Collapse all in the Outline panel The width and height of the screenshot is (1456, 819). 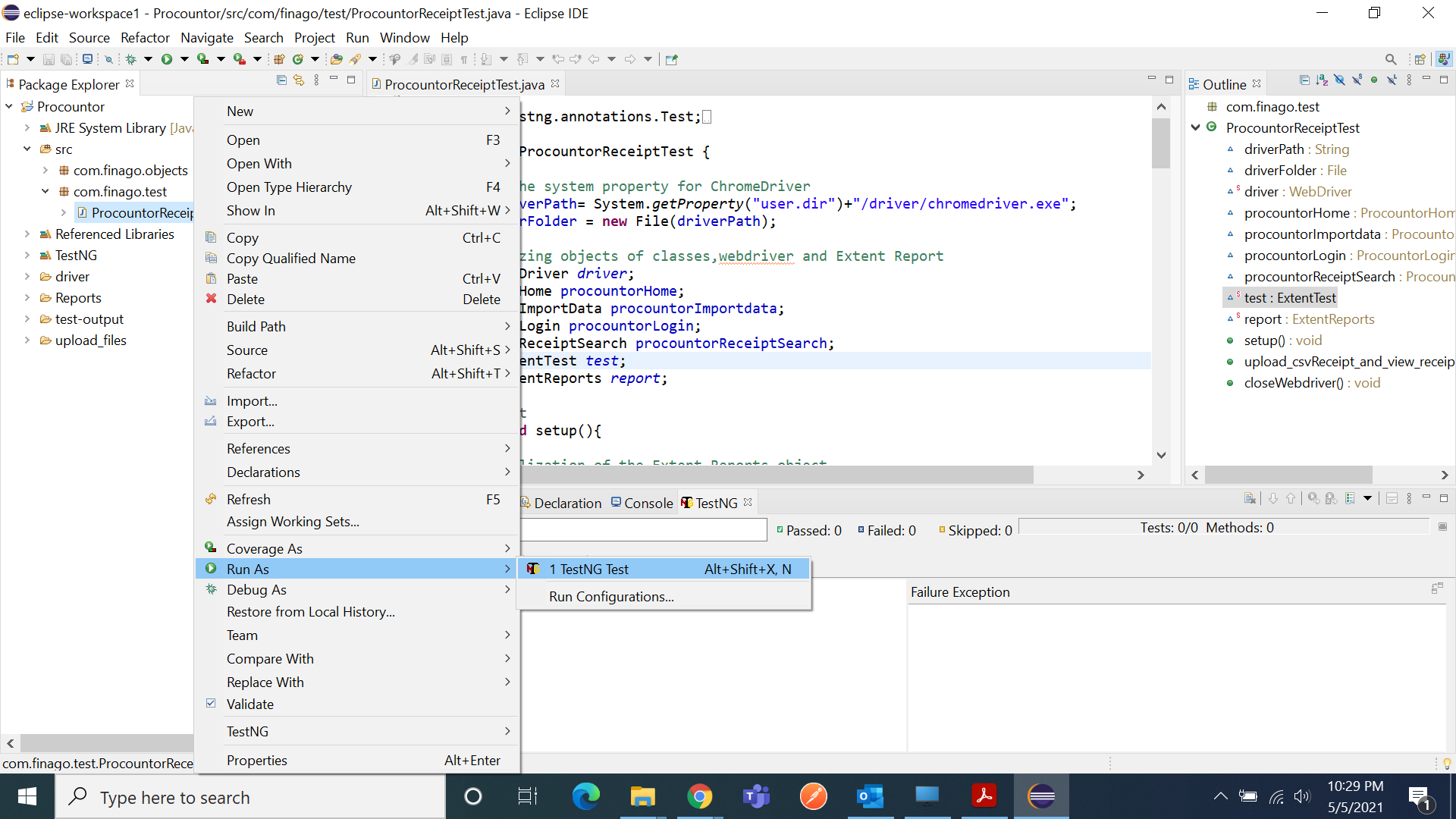coord(1304,80)
